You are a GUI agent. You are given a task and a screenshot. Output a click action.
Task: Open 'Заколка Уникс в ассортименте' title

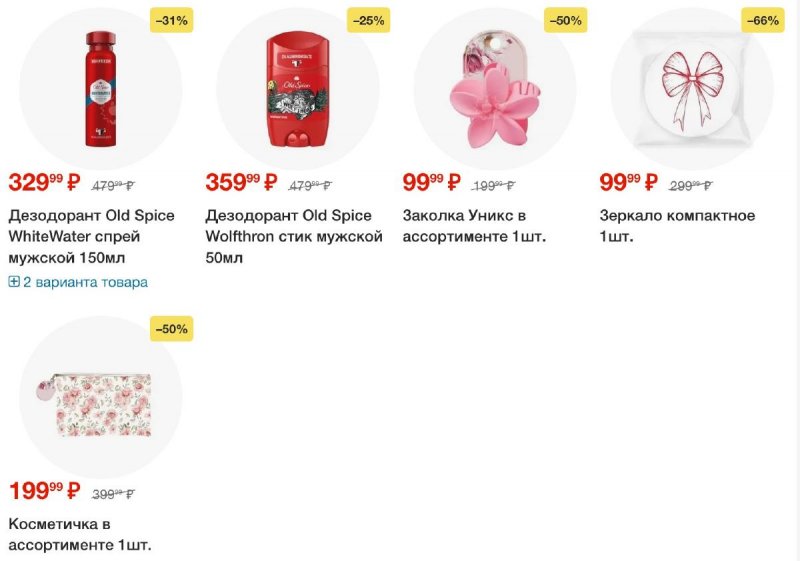[474, 226]
